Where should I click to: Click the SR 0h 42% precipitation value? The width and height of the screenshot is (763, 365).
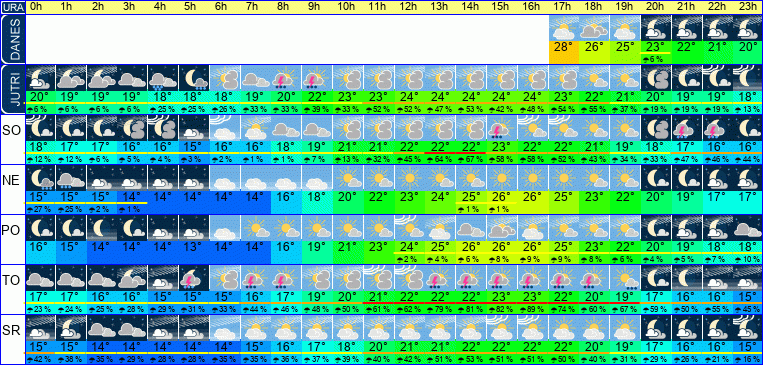coord(40,359)
